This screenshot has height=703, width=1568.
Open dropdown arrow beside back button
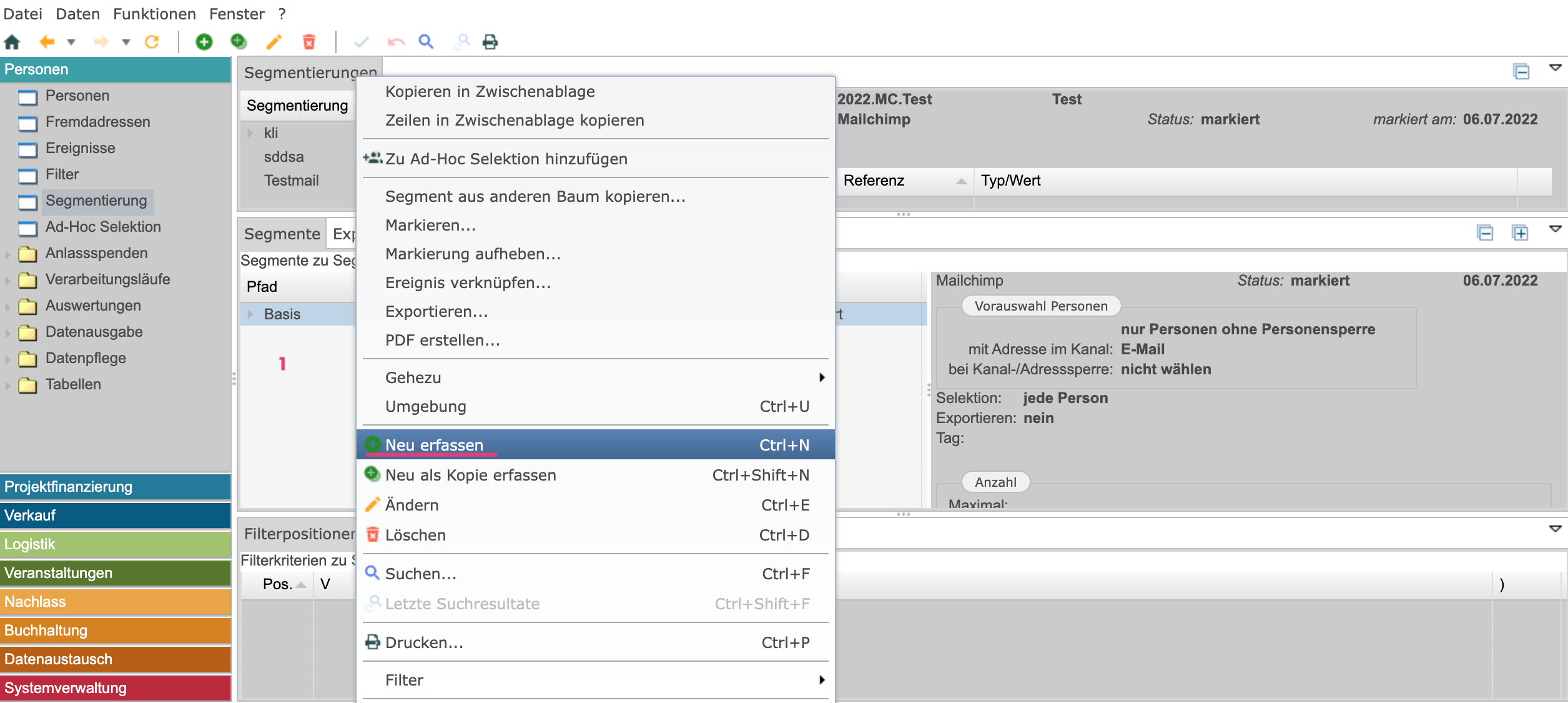pos(71,42)
